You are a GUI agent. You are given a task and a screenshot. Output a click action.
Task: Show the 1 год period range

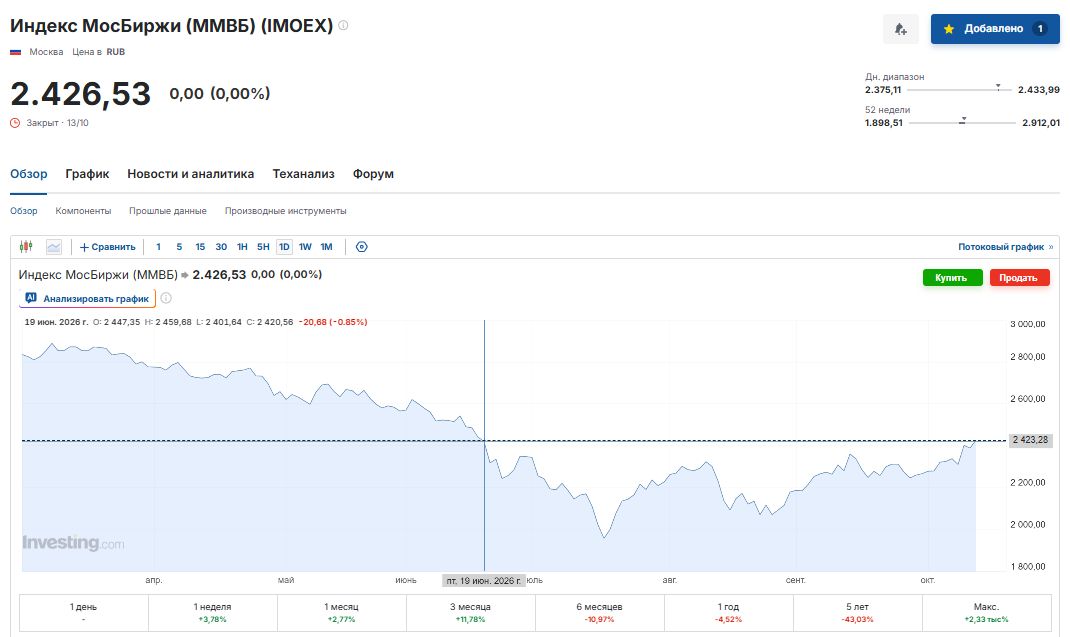pyautogui.click(x=728, y=612)
